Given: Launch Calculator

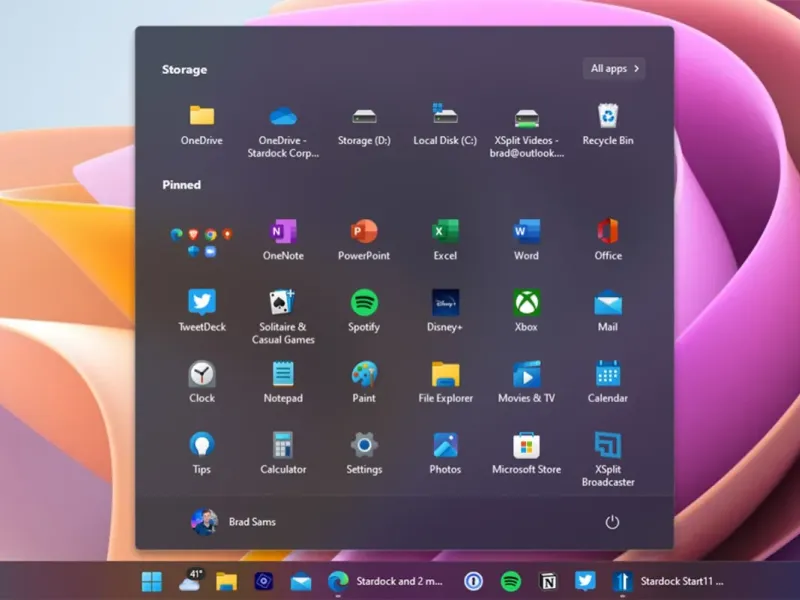Looking at the screenshot, I should tap(283, 454).
